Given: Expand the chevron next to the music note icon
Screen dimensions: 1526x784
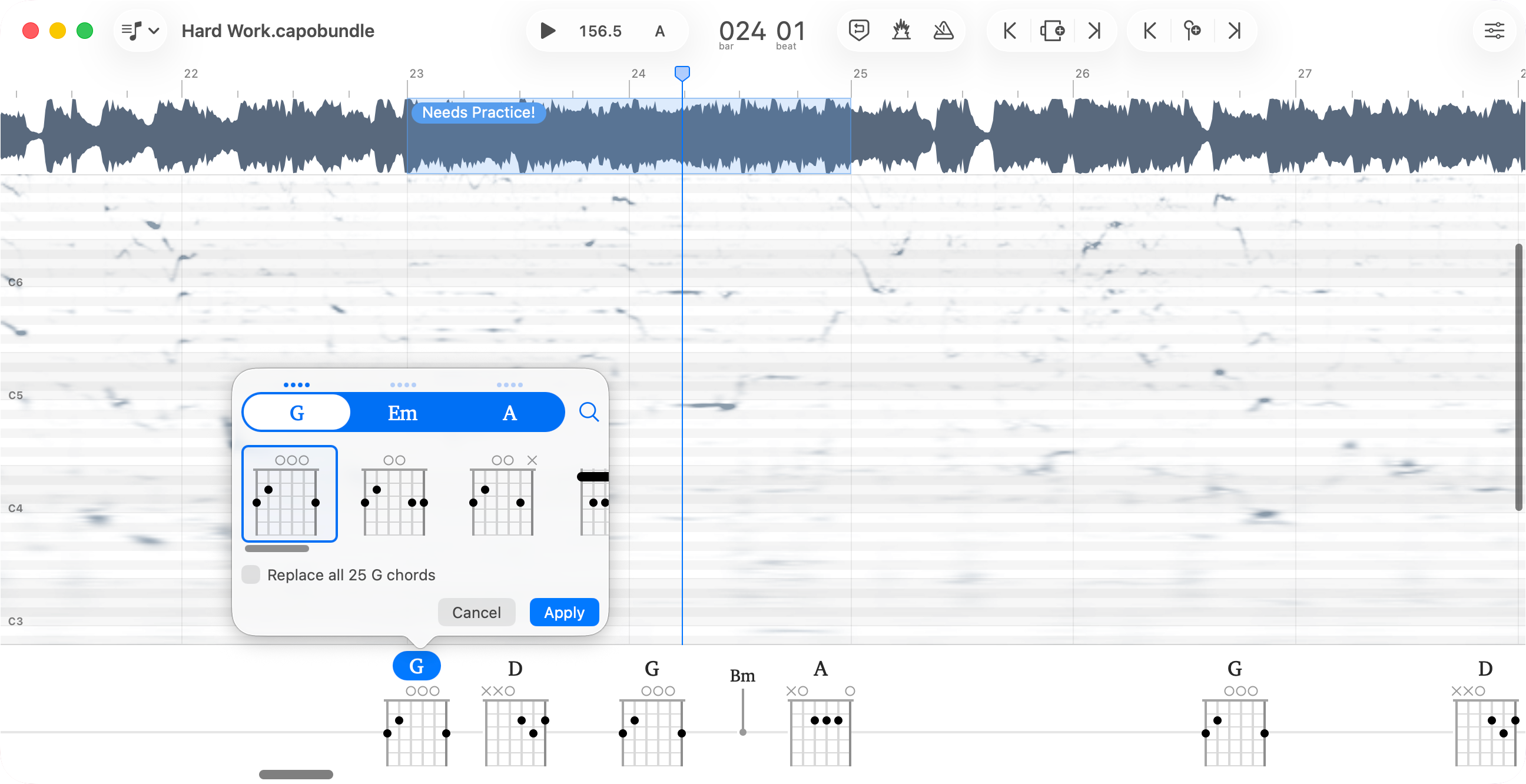Looking at the screenshot, I should point(154,30).
